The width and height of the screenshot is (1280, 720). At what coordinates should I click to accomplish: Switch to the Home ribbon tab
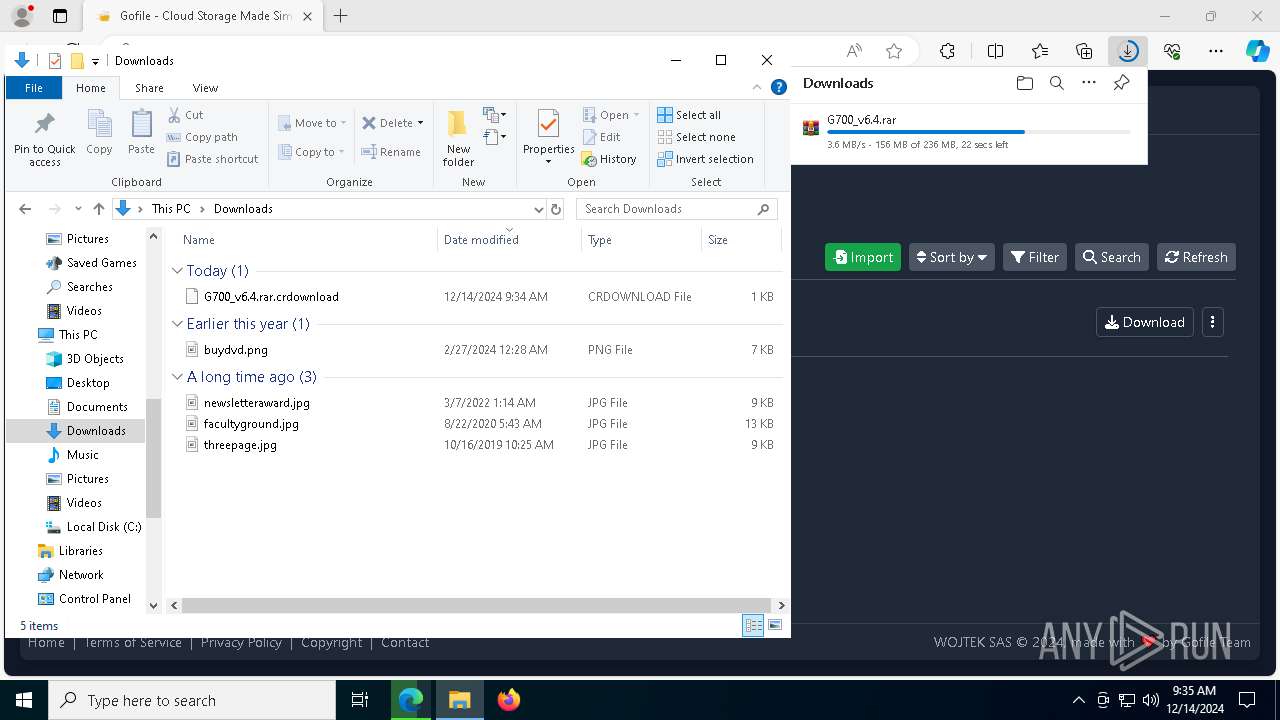coord(90,88)
